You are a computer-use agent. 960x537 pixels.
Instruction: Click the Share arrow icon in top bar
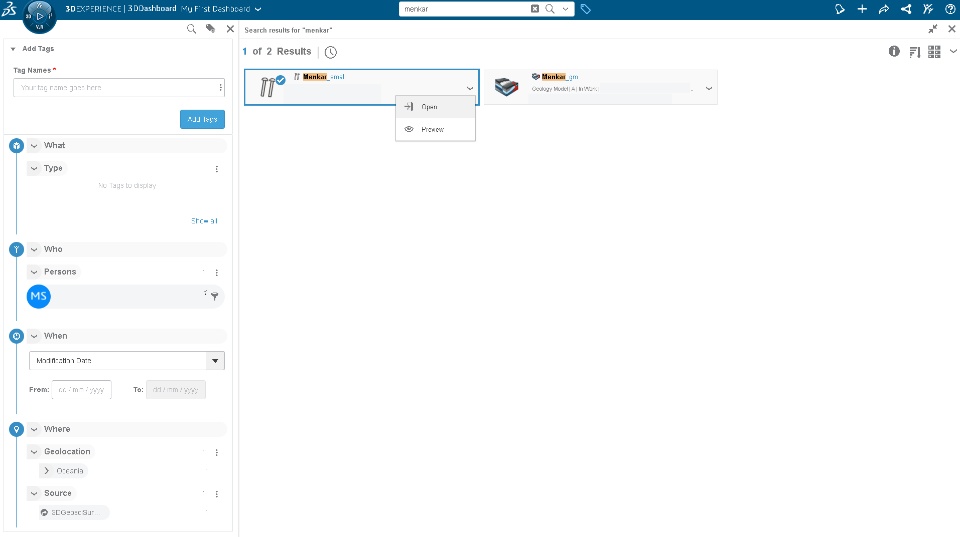(883, 9)
